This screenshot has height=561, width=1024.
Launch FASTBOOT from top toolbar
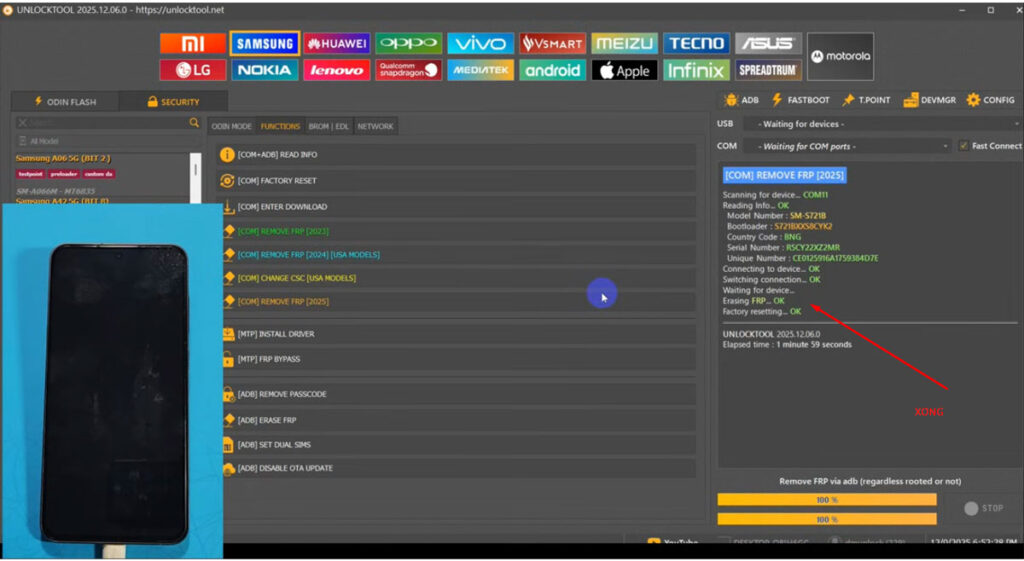coord(801,100)
